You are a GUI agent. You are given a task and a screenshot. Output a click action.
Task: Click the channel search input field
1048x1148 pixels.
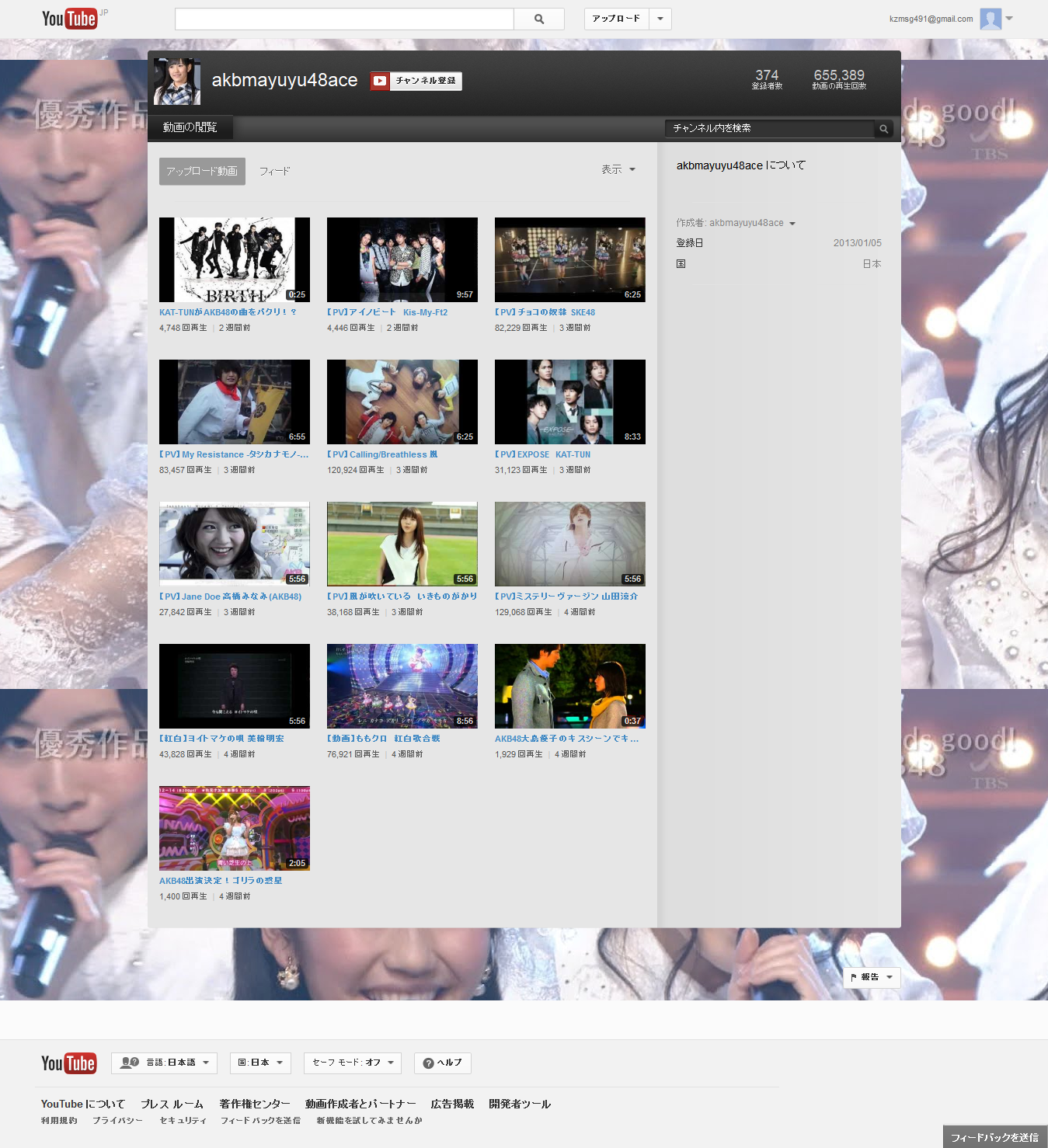tap(769, 128)
